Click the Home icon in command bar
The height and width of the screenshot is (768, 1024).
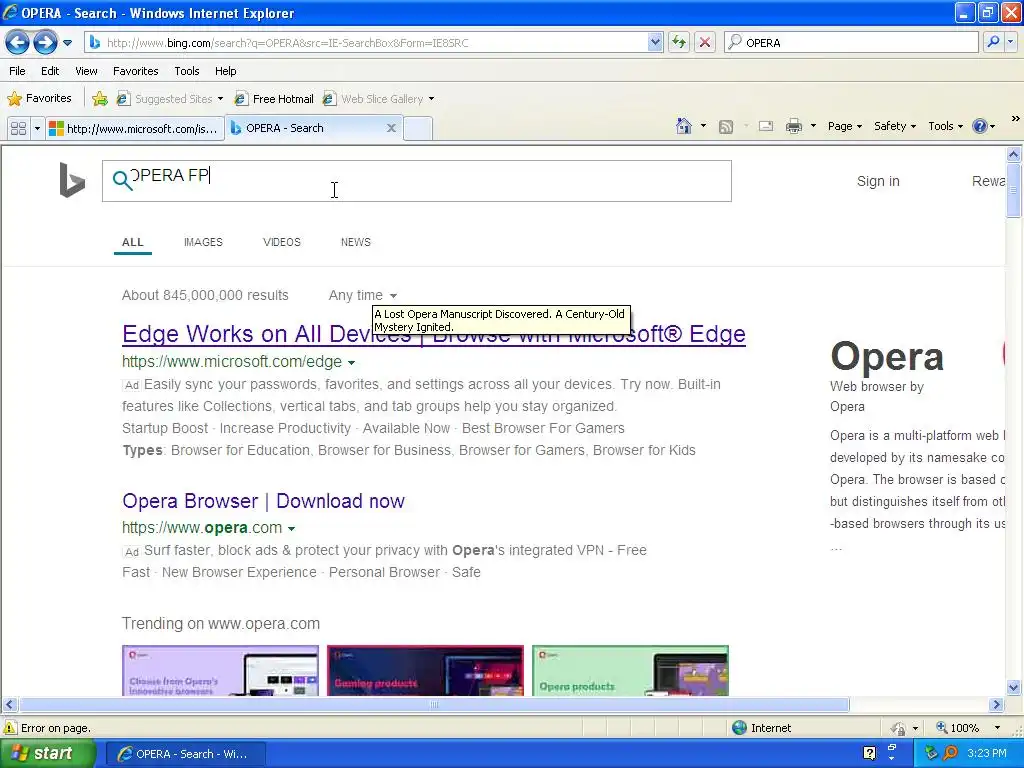(684, 126)
